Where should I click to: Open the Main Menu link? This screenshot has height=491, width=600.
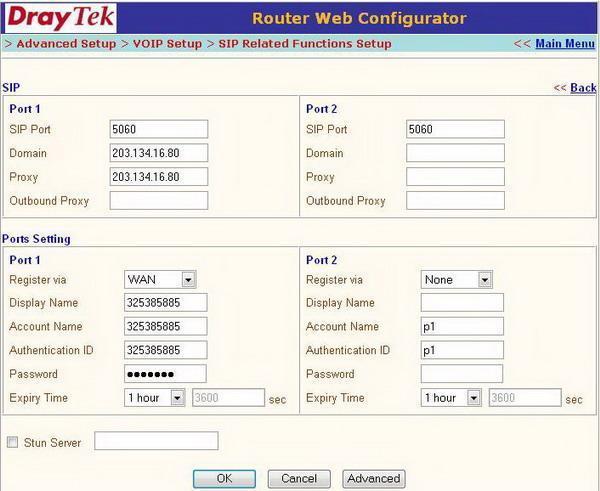coord(565,44)
